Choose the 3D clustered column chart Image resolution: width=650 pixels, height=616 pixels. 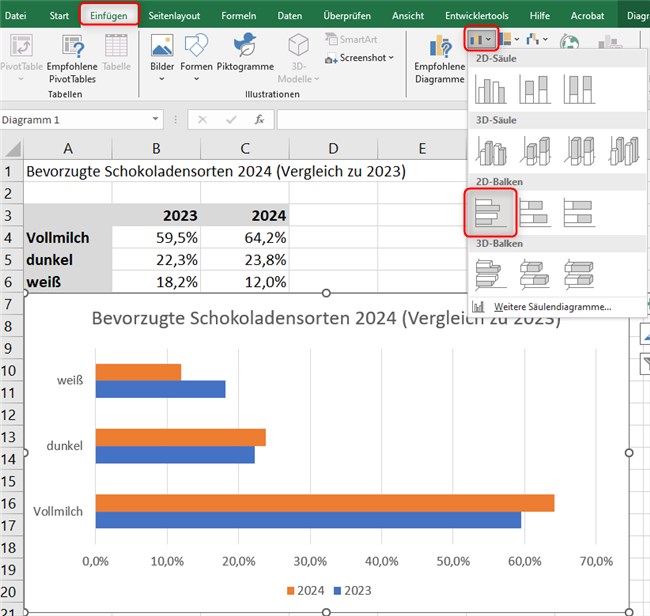[490, 152]
